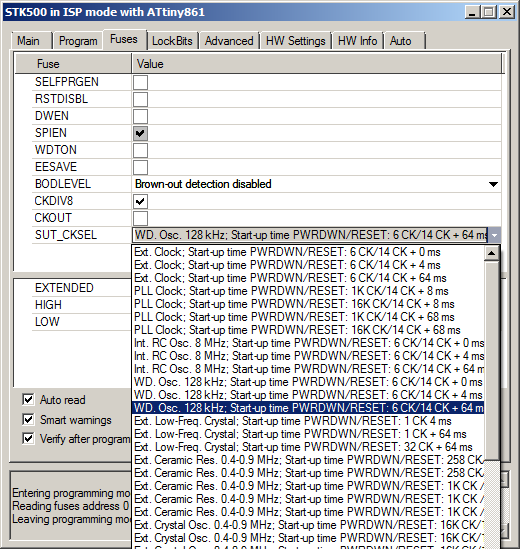This screenshot has height=549, width=520.
Task: Switch to the Main tab
Action: [x=32, y=41]
